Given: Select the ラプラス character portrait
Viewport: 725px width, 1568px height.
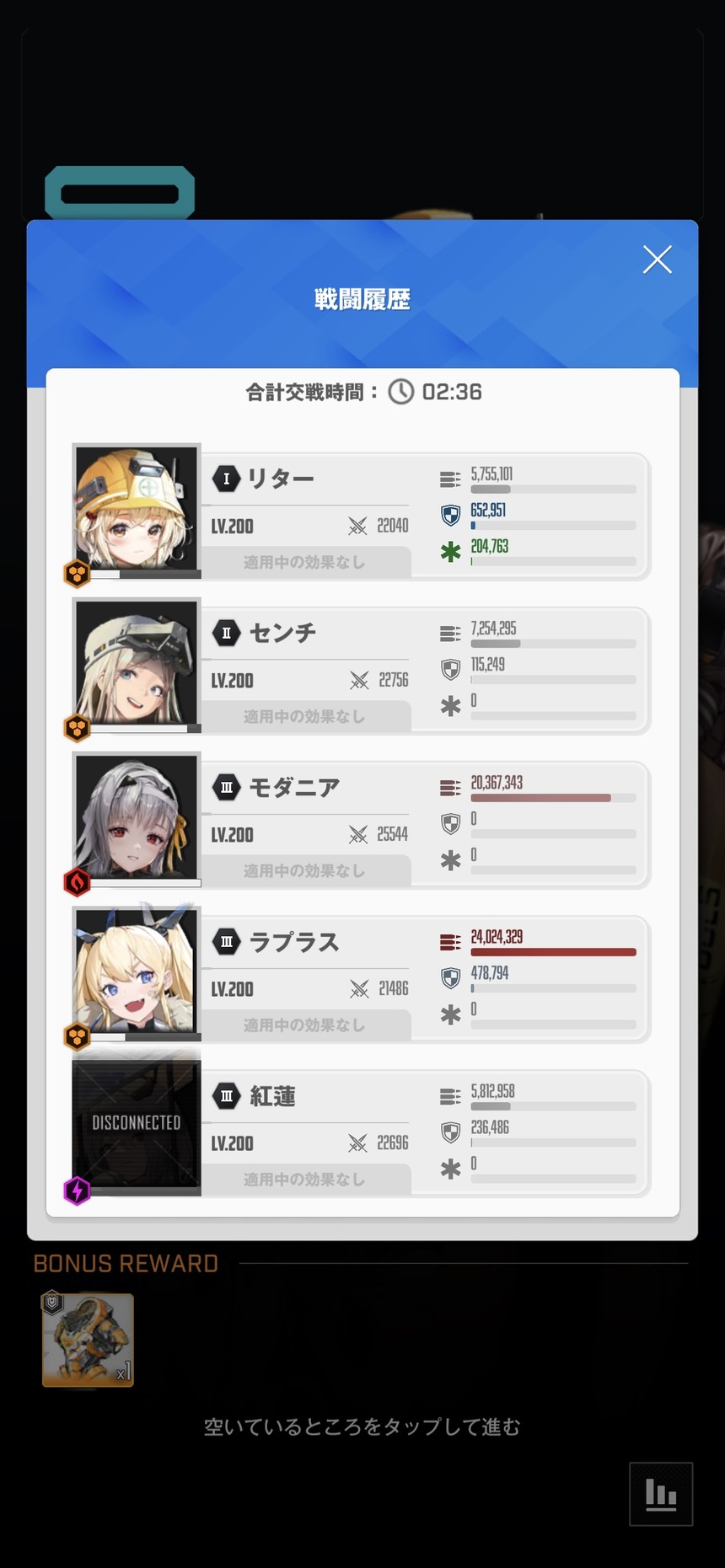Looking at the screenshot, I should click(137, 972).
